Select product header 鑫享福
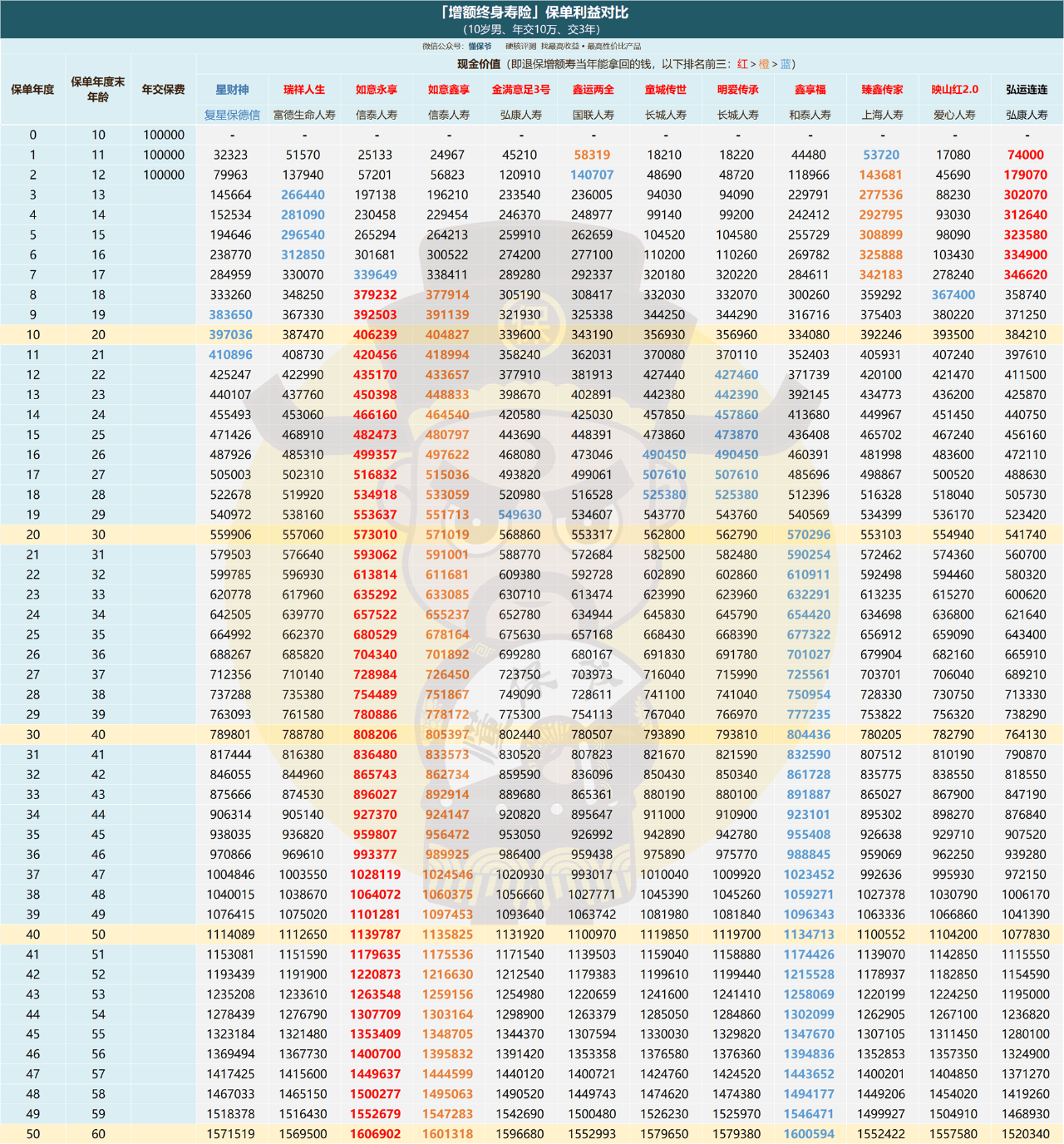The width and height of the screenshot is (1064, 1144). click(810, 89)
